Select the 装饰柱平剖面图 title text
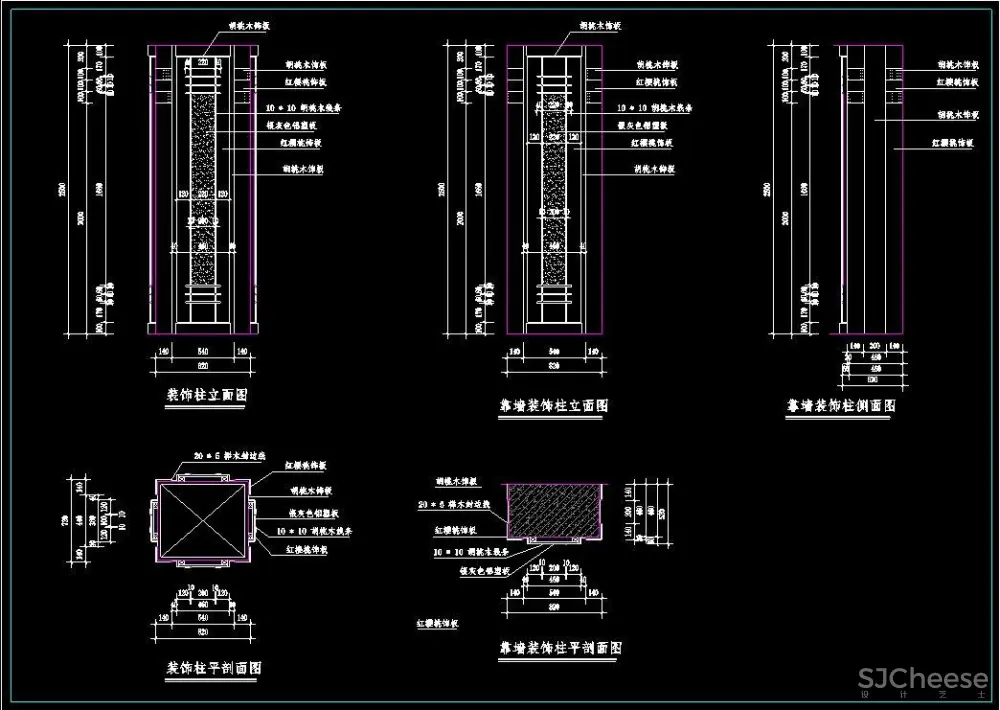Viewport: 1000px width, 710px height. pyautogui.click(x=213, y=667)
